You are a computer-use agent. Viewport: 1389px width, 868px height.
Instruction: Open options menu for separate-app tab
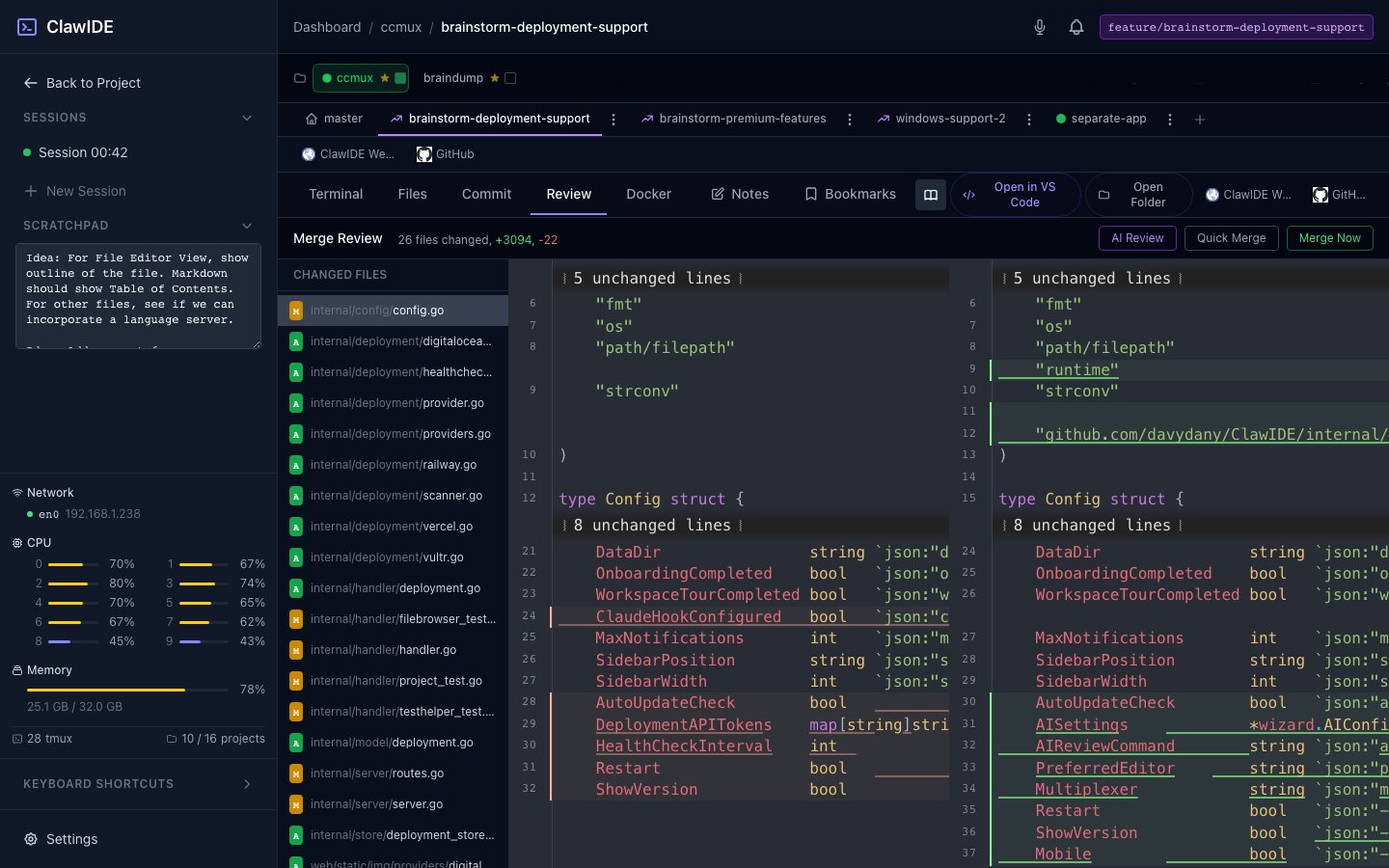coord(1170,120)
